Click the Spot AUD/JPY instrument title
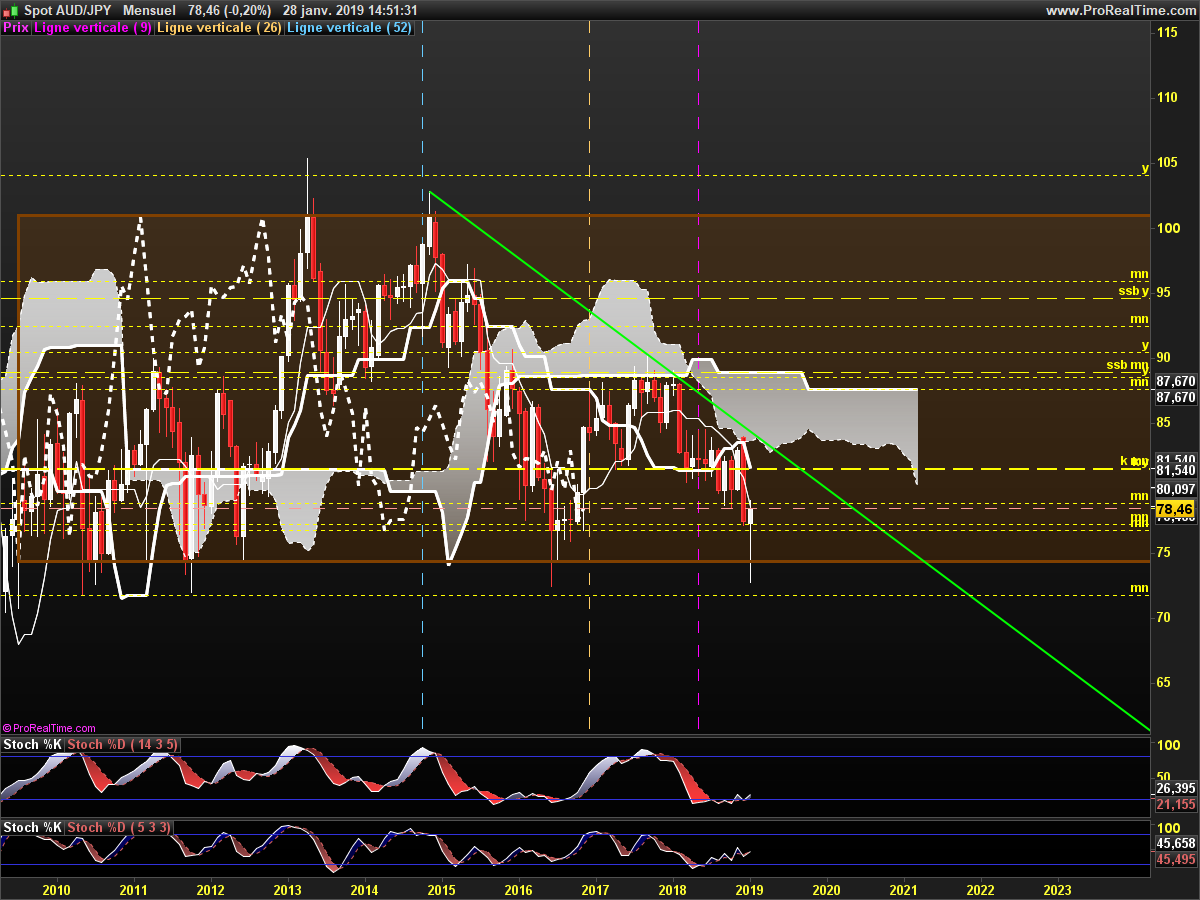The height and width of the screenshot is (900, 1200). (x=67, y=10)
